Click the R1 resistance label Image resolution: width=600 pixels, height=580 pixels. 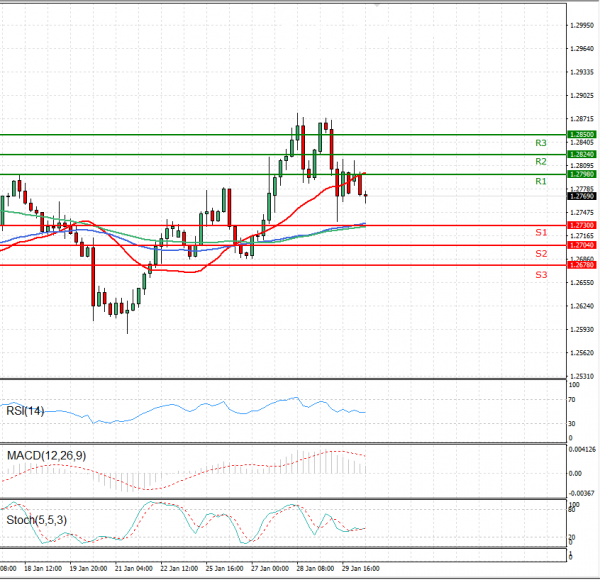540,182
